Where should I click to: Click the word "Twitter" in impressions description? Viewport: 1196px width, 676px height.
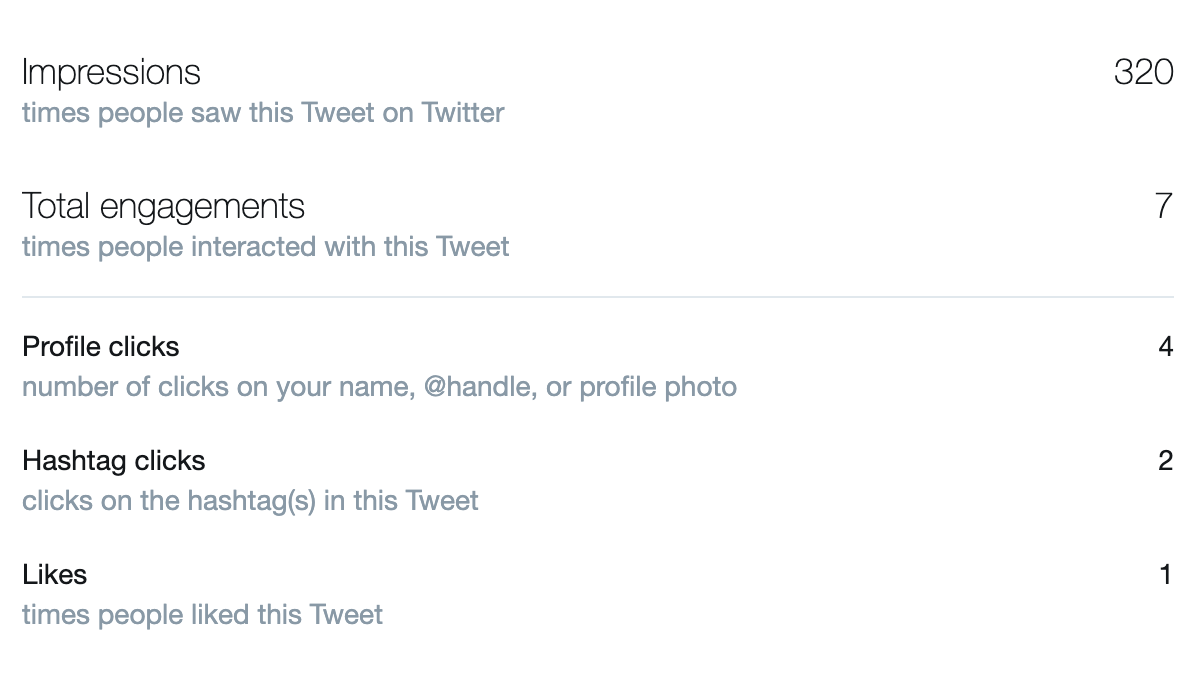[x=462, y=113]
